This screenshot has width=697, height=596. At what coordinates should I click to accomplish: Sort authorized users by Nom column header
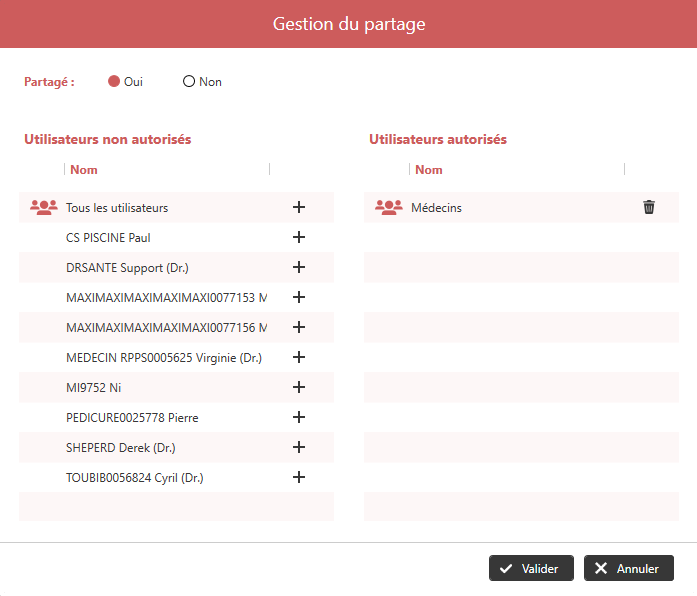pyautogui.click(x=428, y=170)
